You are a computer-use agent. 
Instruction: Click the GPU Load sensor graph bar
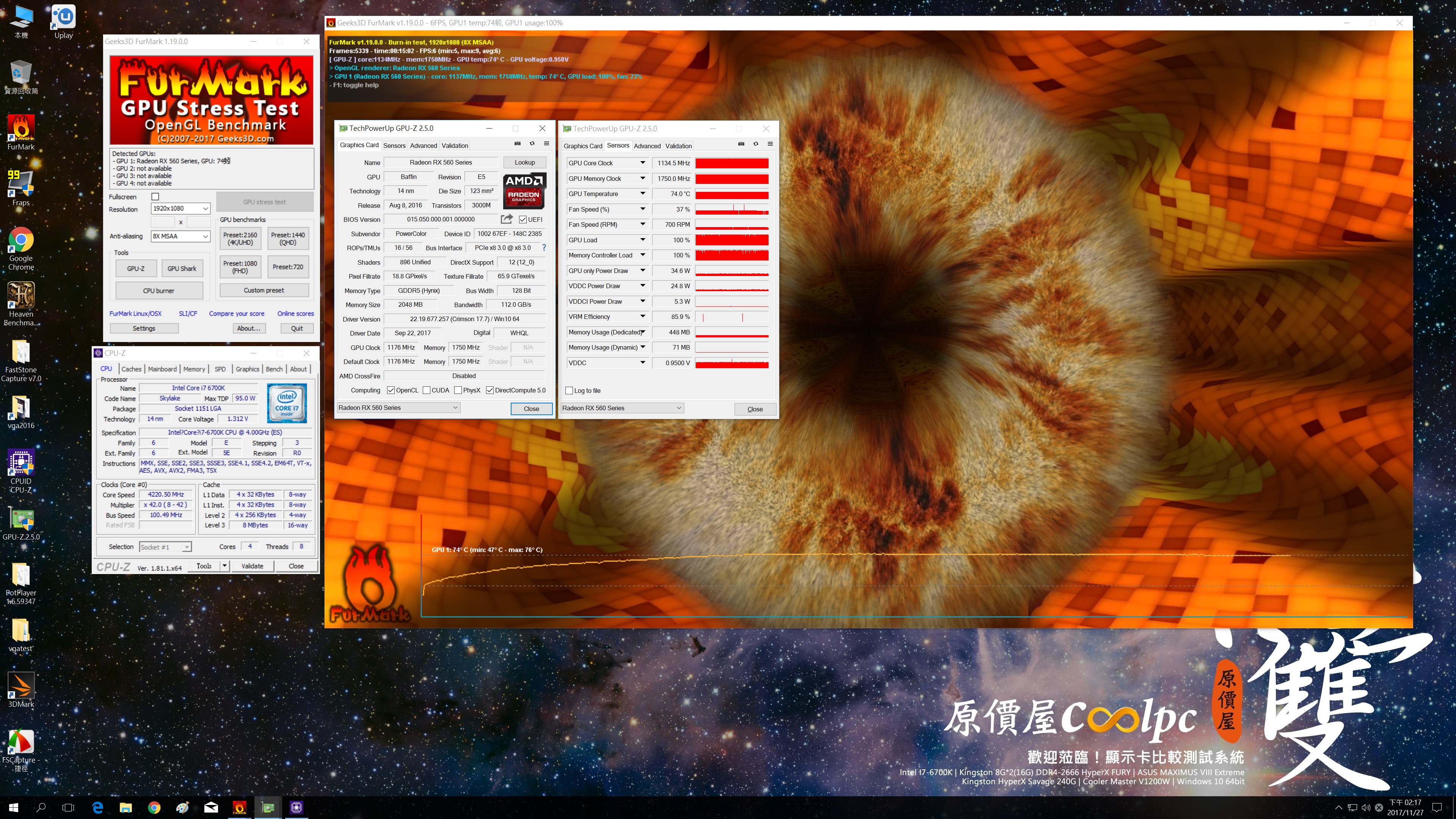[732, 240]
